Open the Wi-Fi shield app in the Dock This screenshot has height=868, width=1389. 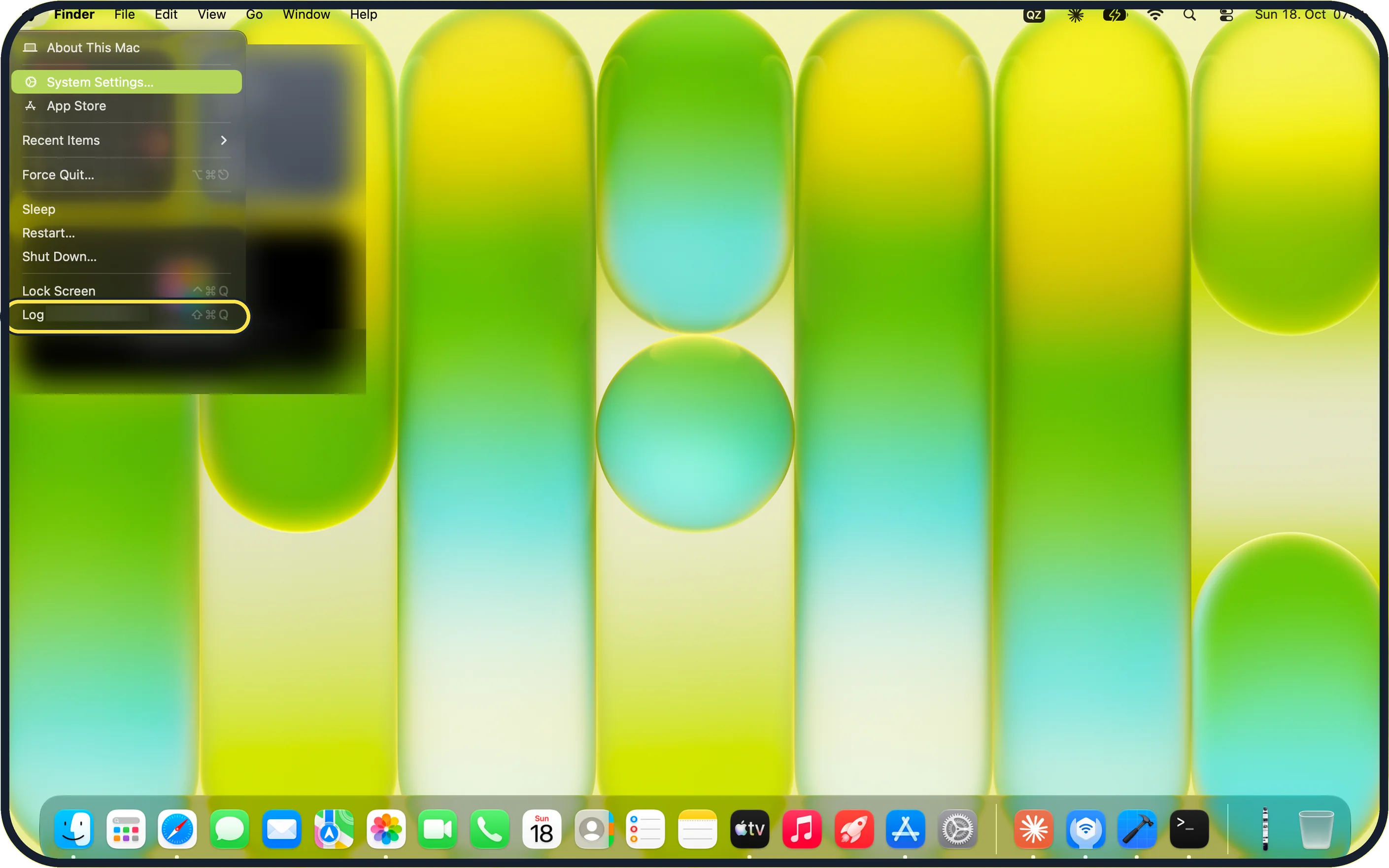[x=1085, y=829]
